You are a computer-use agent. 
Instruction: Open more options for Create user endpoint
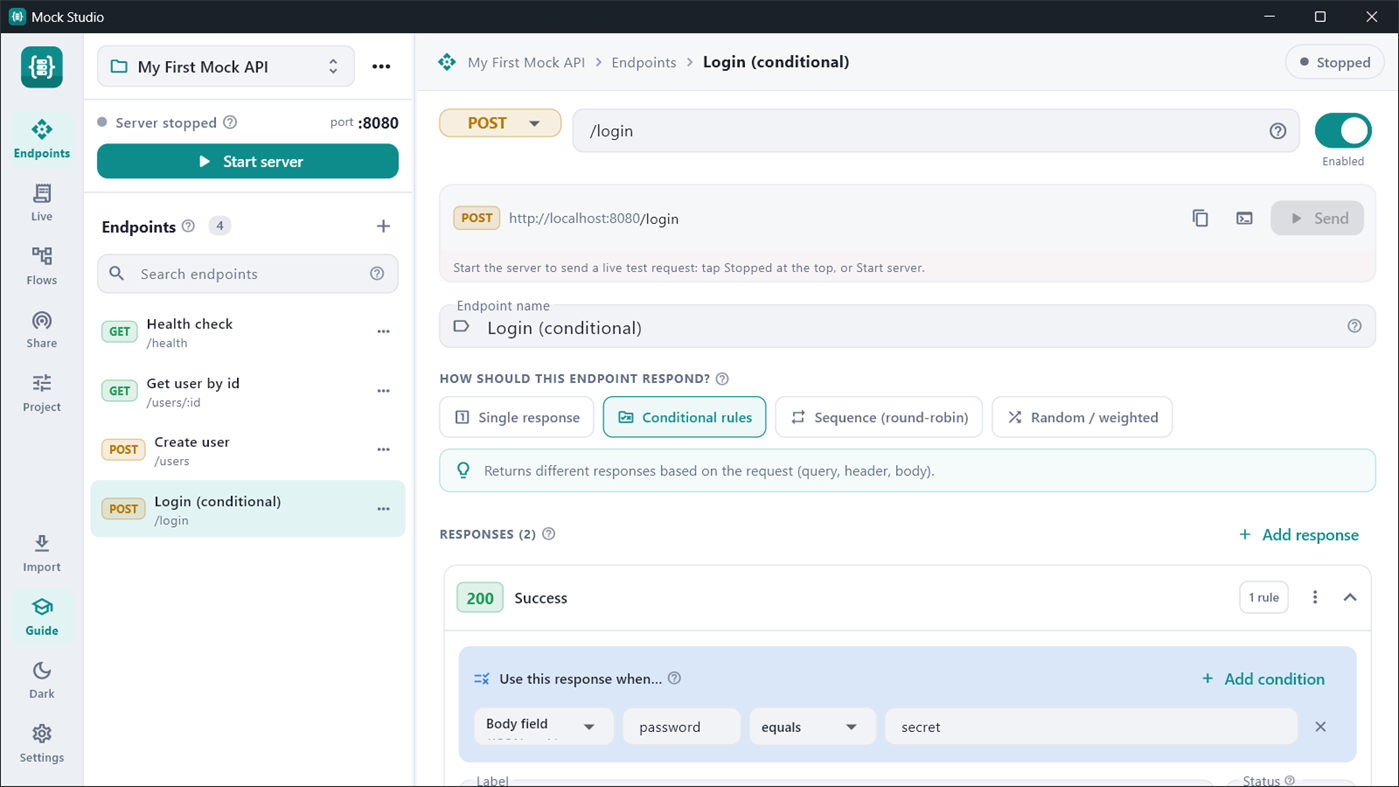point(383,450)
